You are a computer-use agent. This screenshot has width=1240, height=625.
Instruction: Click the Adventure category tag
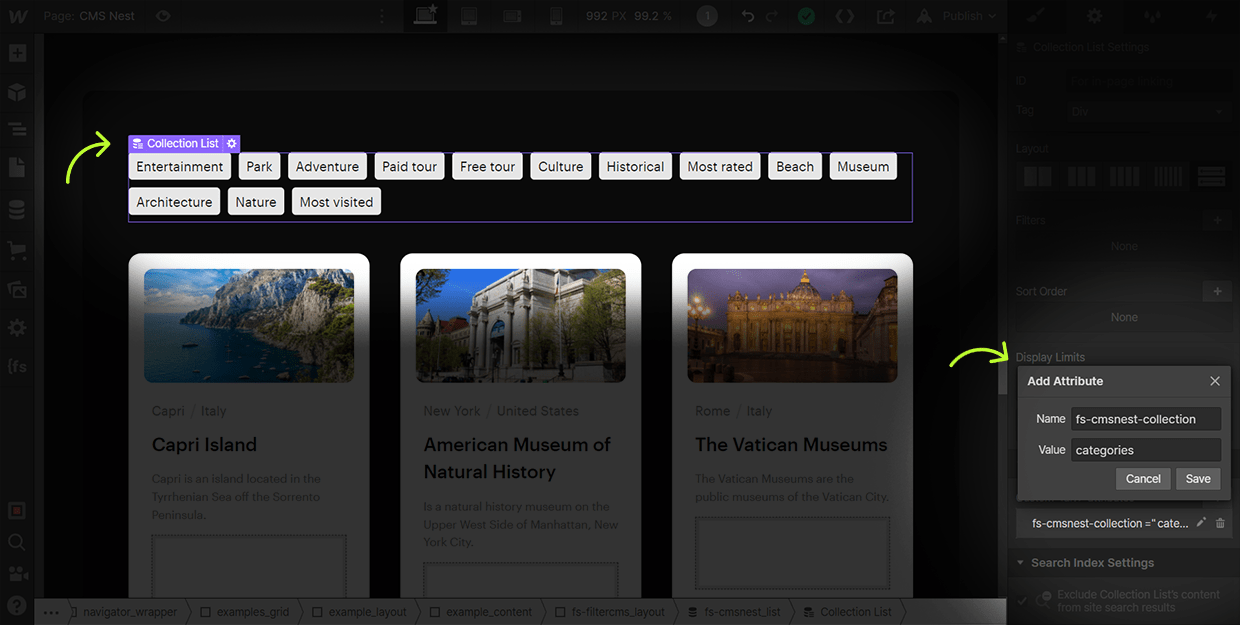point(327,167)
